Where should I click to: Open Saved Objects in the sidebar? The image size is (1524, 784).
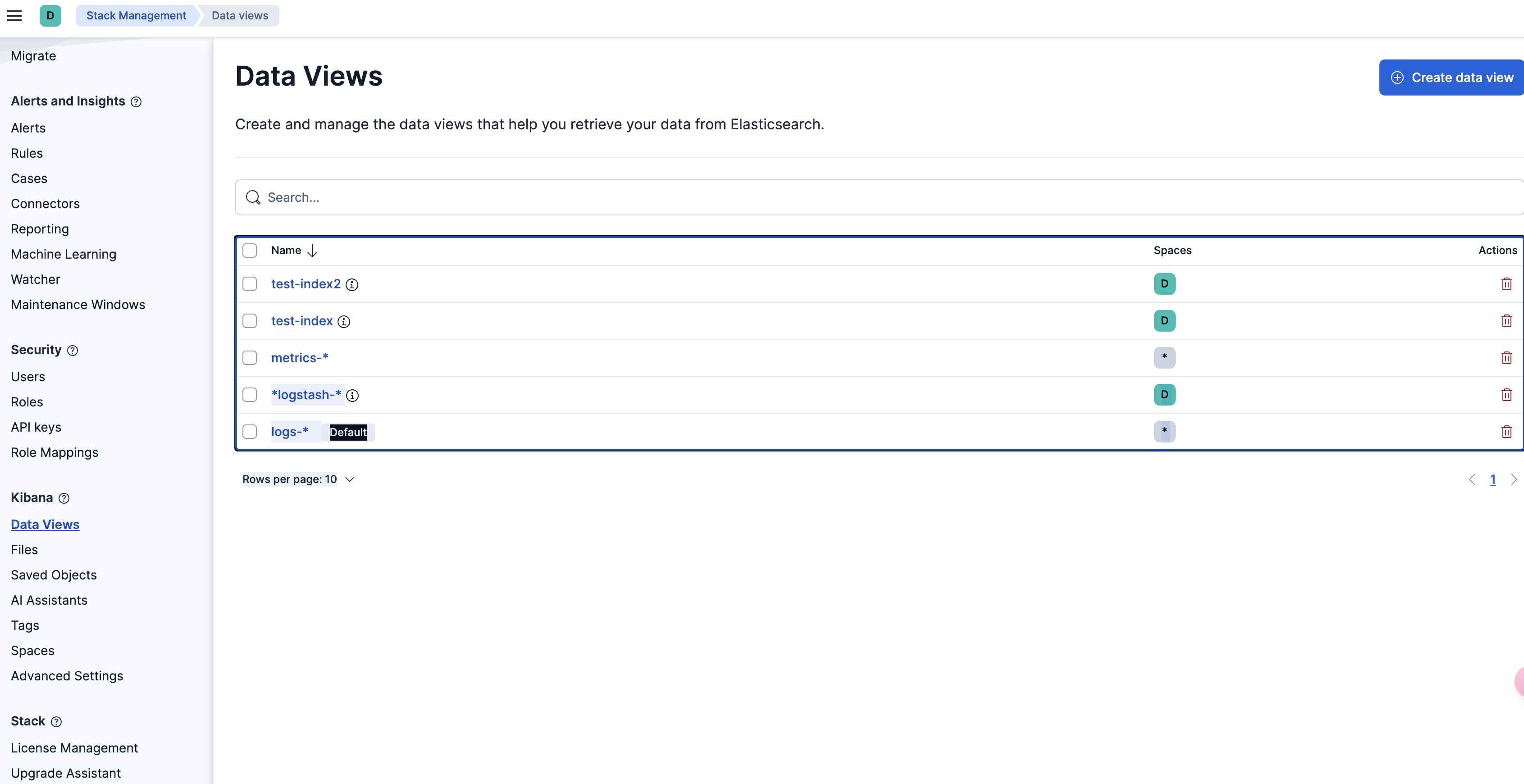(54, 575)
